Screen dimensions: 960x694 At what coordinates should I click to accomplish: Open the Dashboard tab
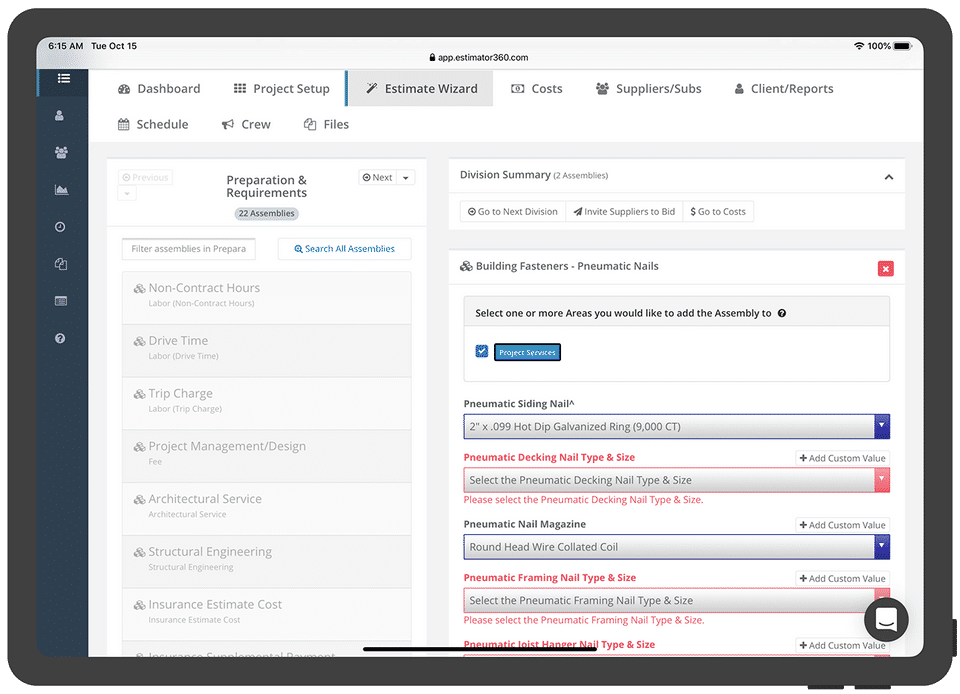[159, 89]
